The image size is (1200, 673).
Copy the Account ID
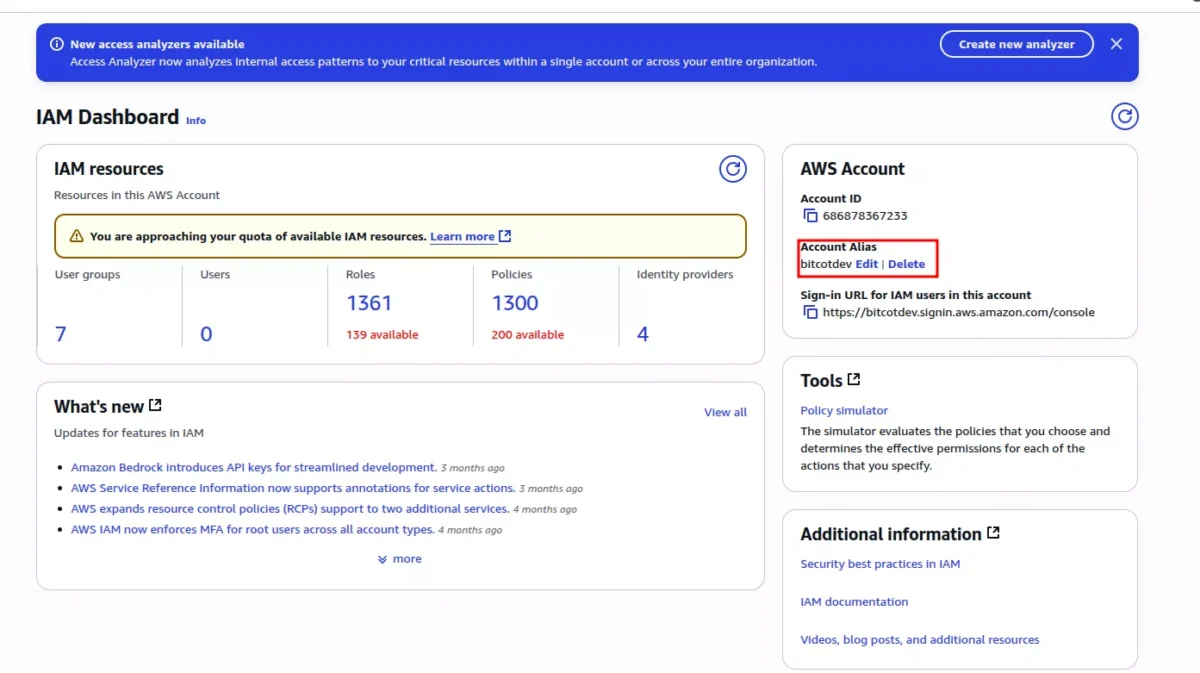(810, 216)
